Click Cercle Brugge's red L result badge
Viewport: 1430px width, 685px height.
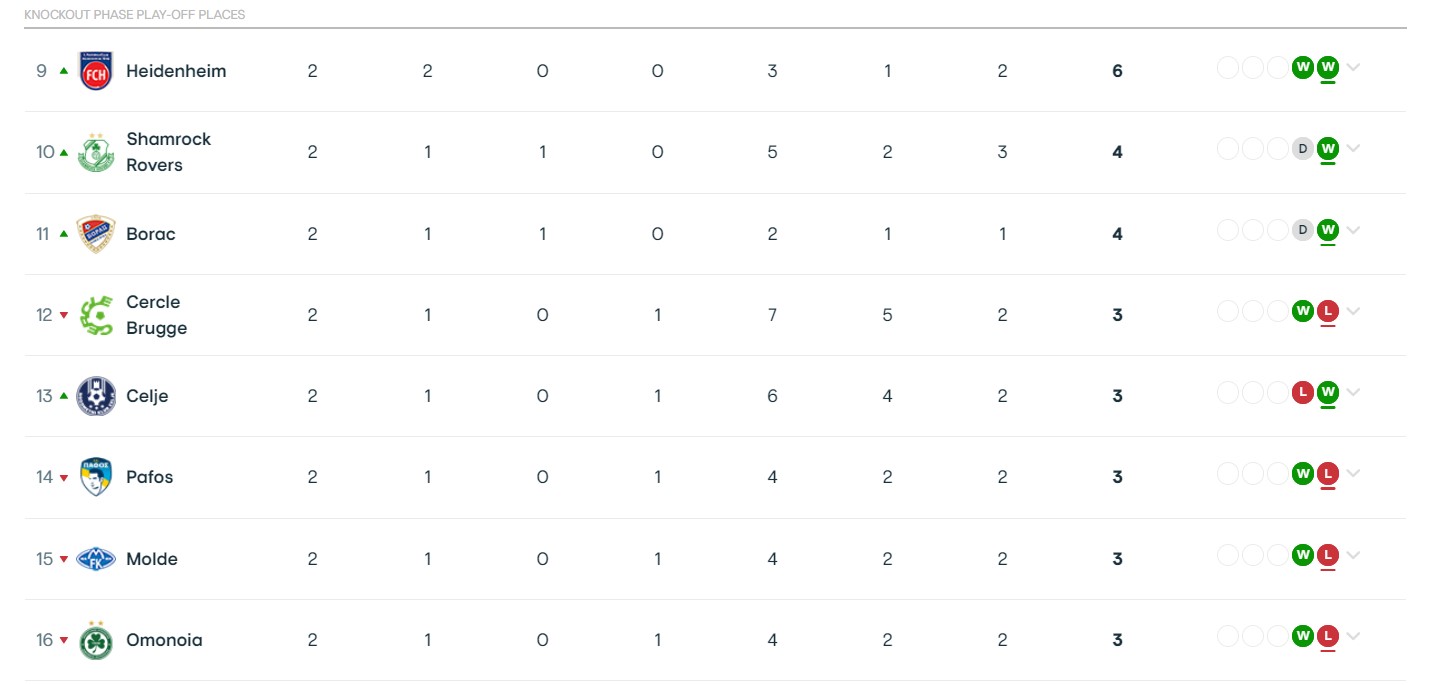[x=1328, y=311]
